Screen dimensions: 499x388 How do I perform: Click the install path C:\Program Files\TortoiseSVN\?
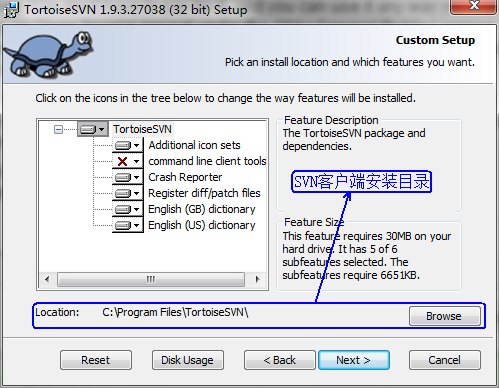click(x=175, y=312)
